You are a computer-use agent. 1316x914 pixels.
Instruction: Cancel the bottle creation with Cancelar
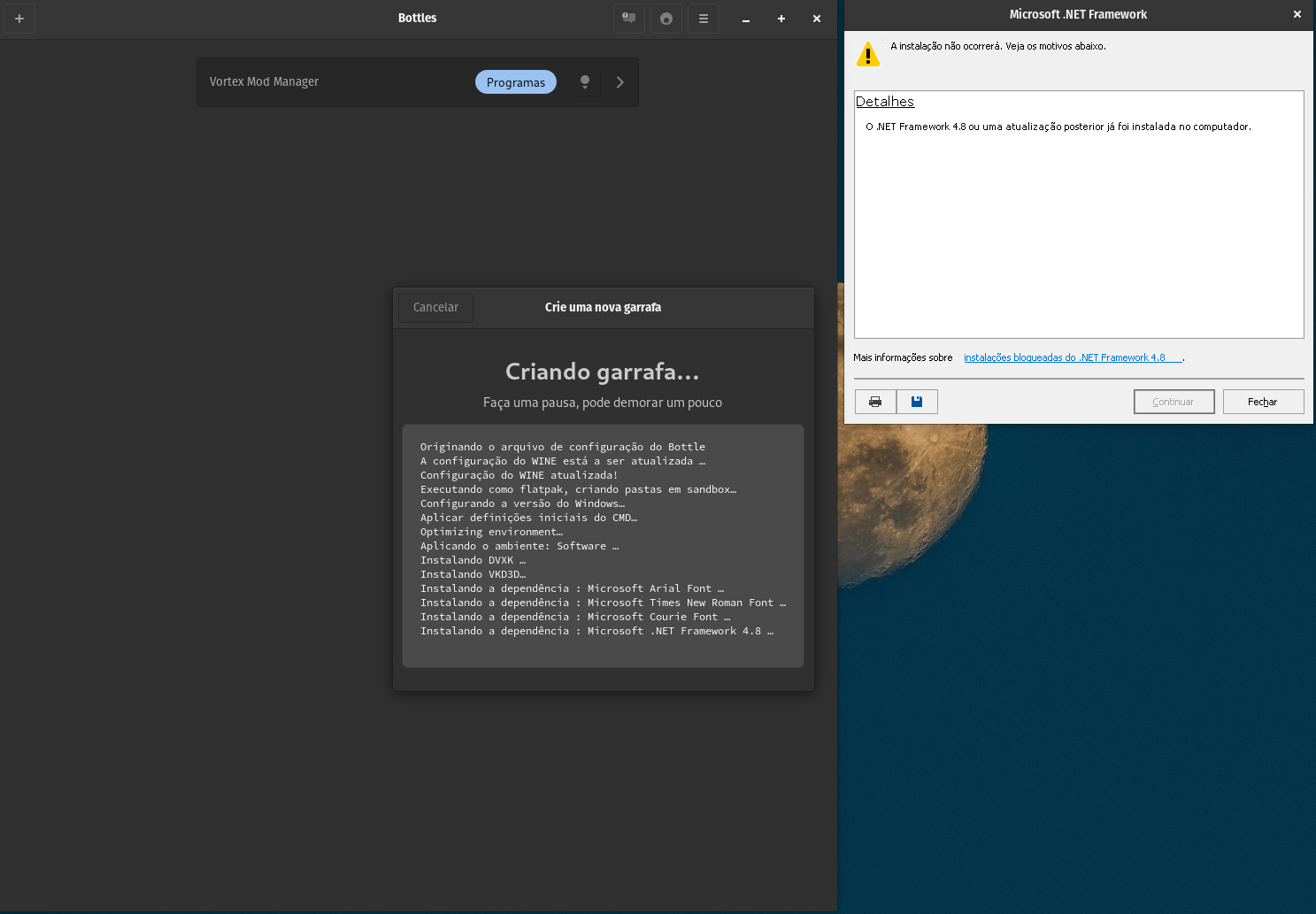click(435, 307)
